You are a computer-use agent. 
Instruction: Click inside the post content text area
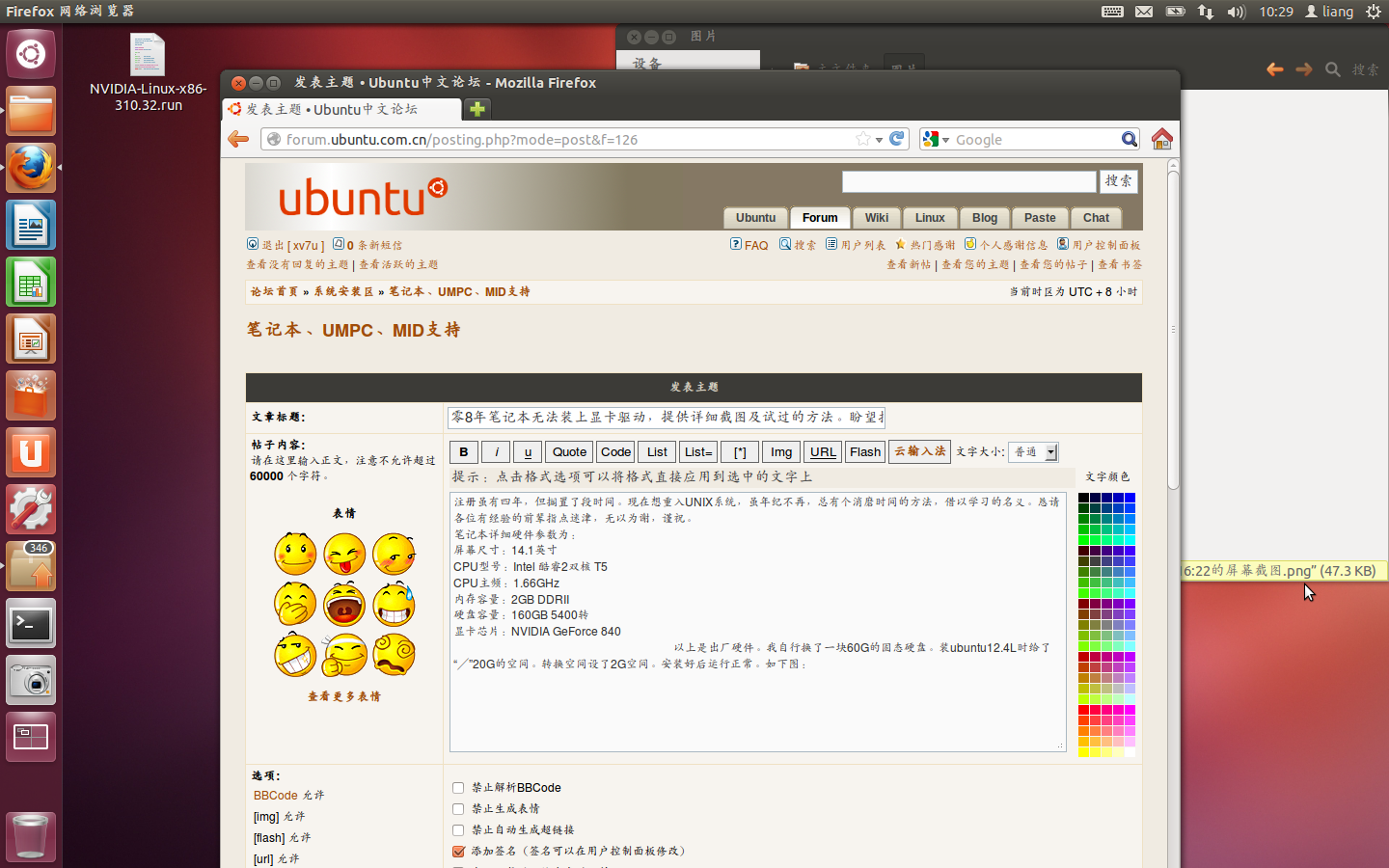757,622
